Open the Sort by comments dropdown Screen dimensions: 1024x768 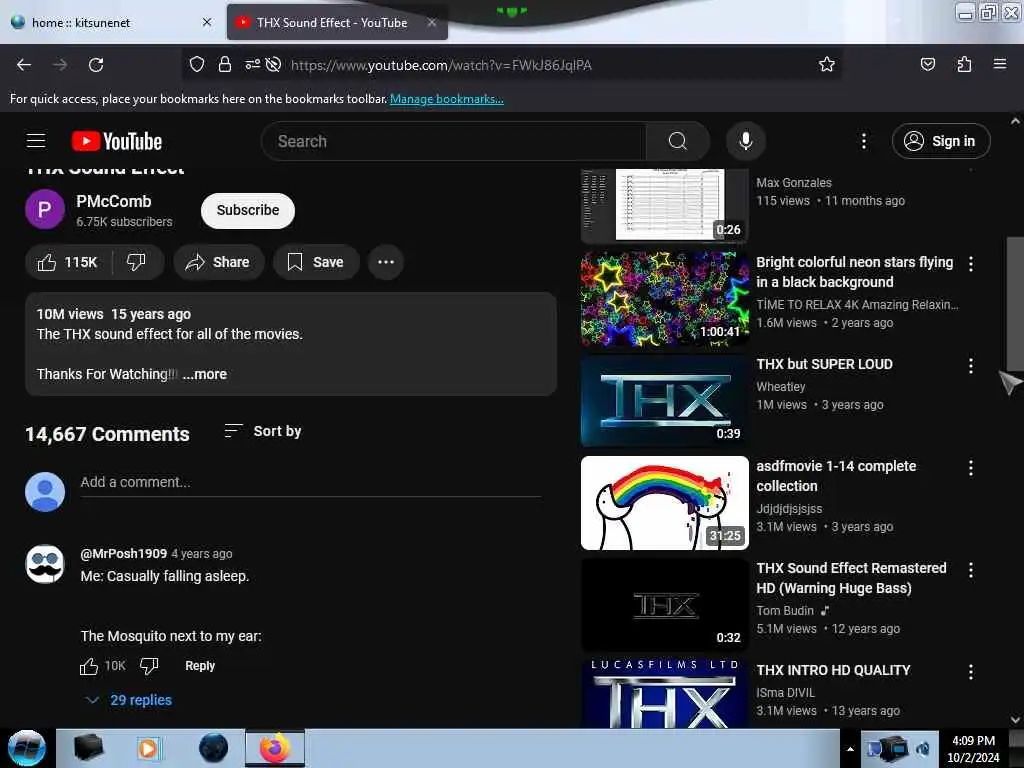pyautogui.click(x=263, y=431)
